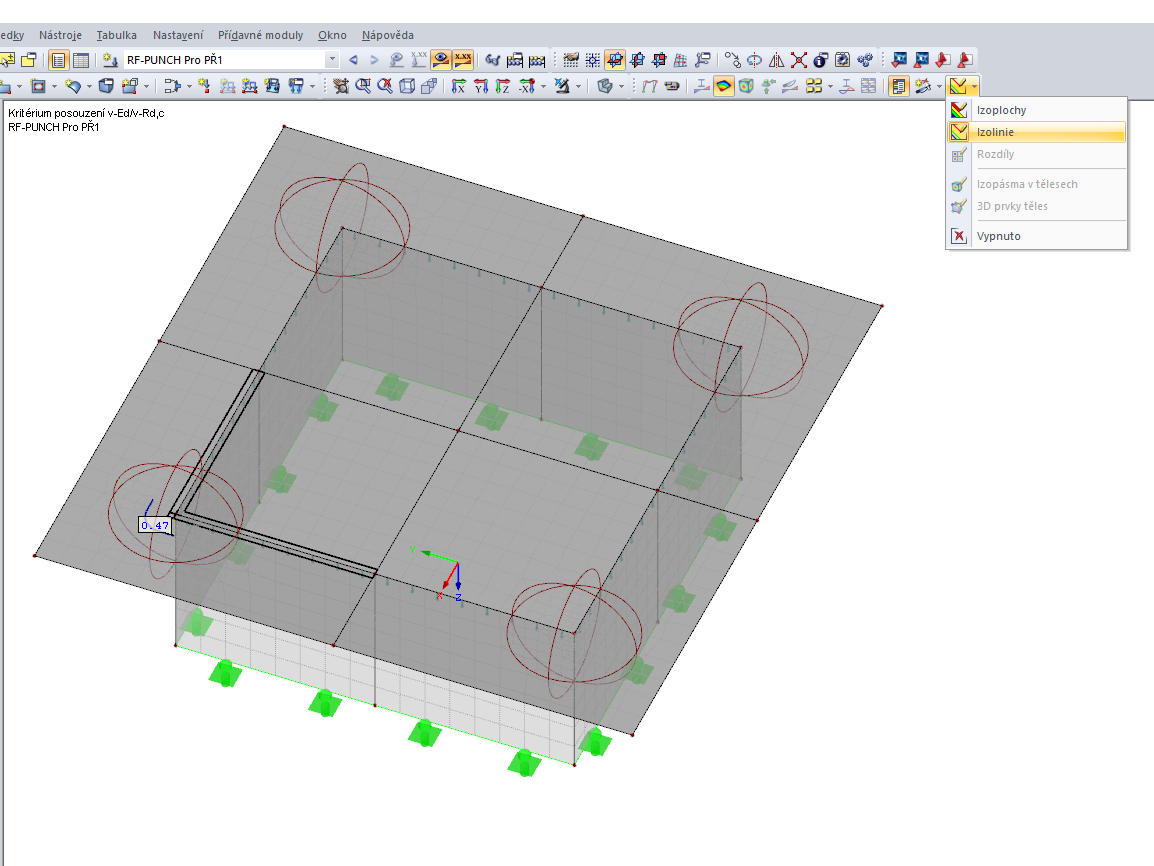
Task: Switch to wireframe cube view icon
Action: coord(407,86)
